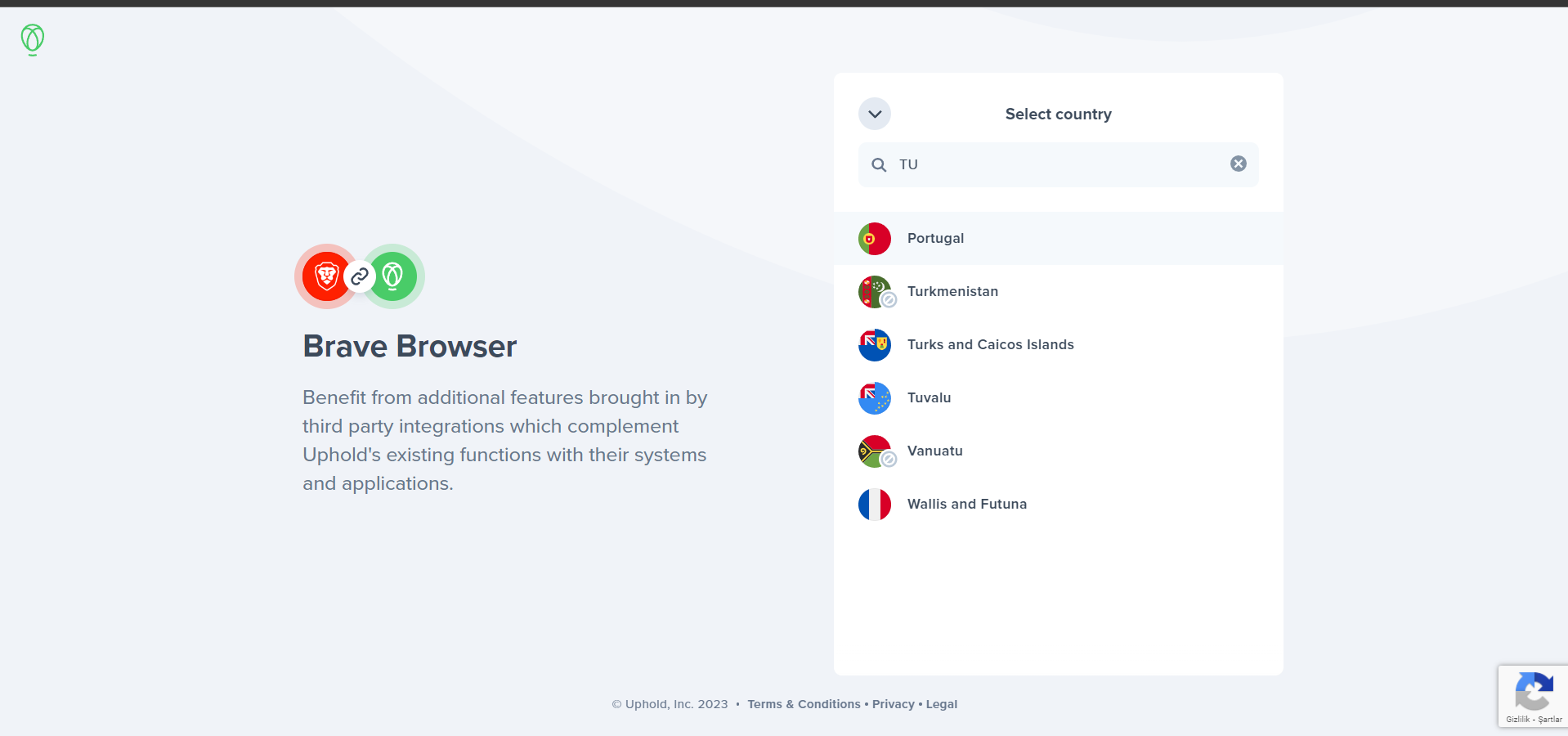The height and width of the screenshot is (736, 1568).
Task: Focus the country search field containing TU
Action: tap(1059, 164)
